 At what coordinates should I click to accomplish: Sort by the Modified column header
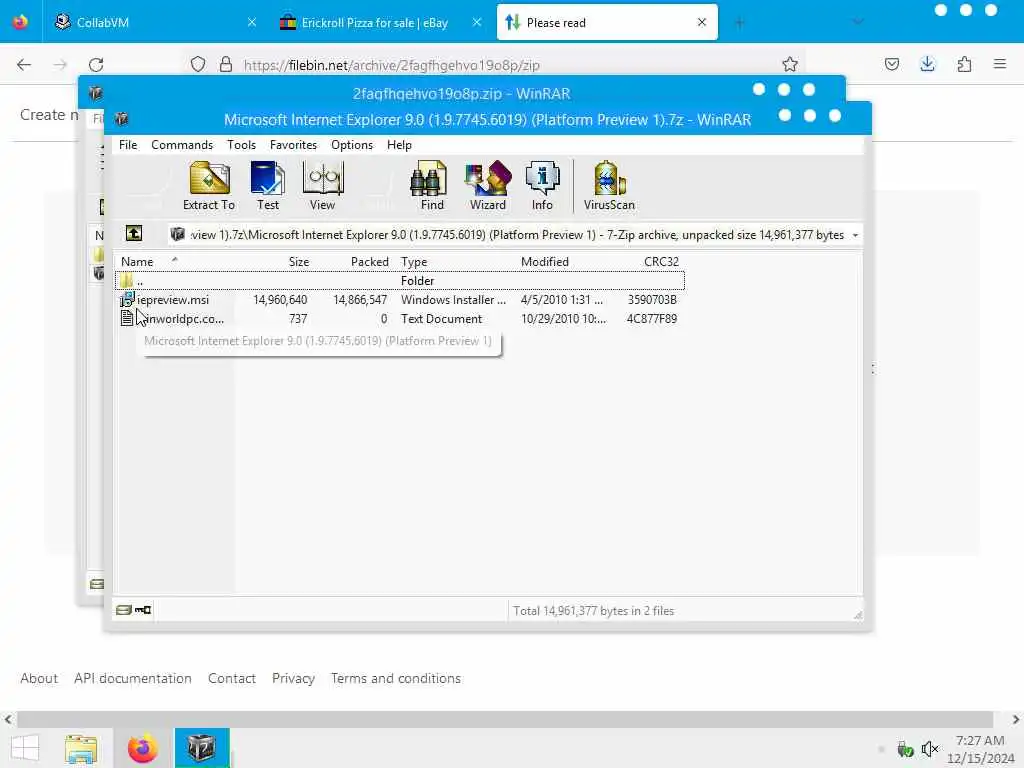tap(545, 261)
